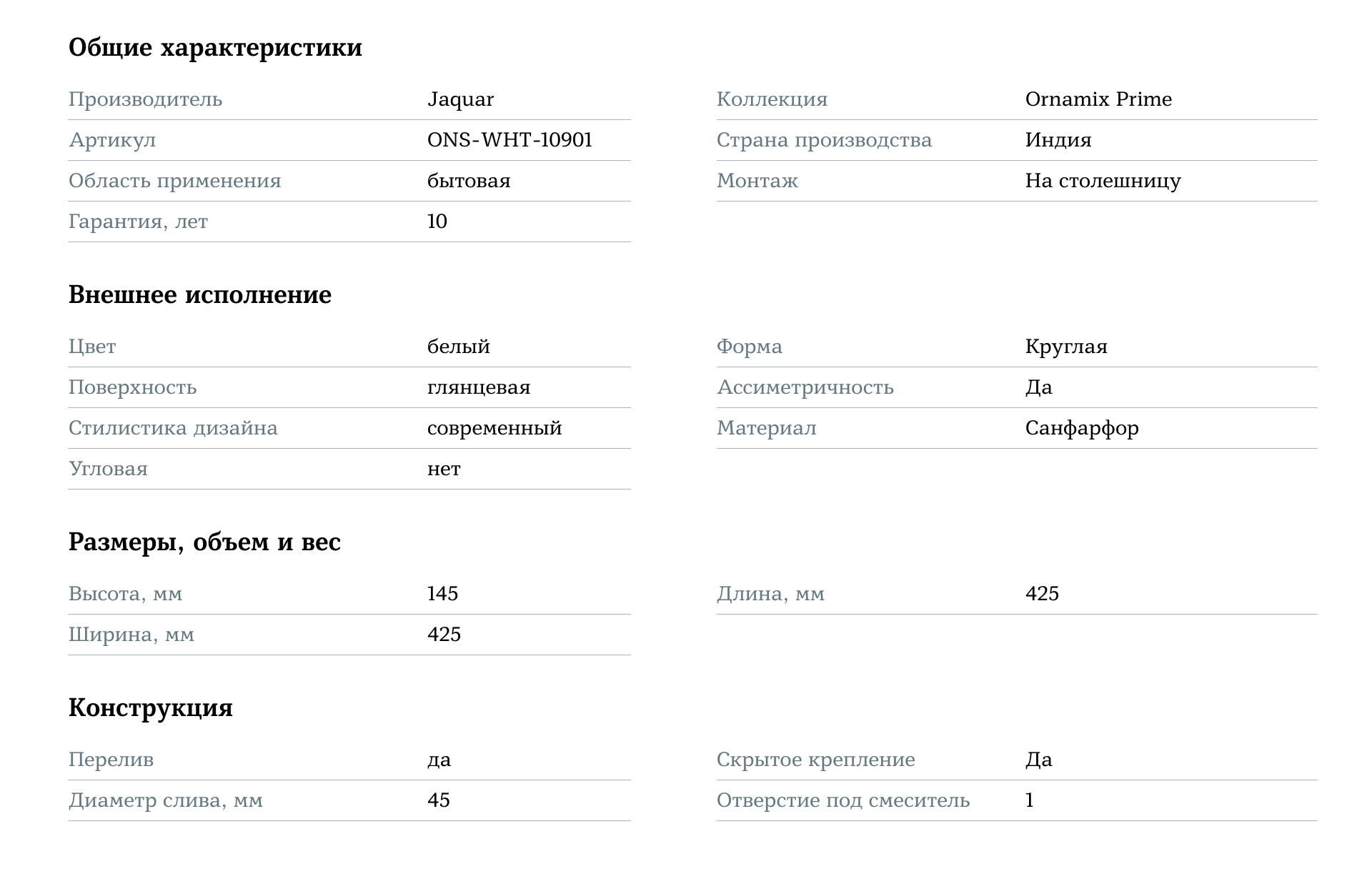
Task: Select the height value 145
Action: click(442, 594)
